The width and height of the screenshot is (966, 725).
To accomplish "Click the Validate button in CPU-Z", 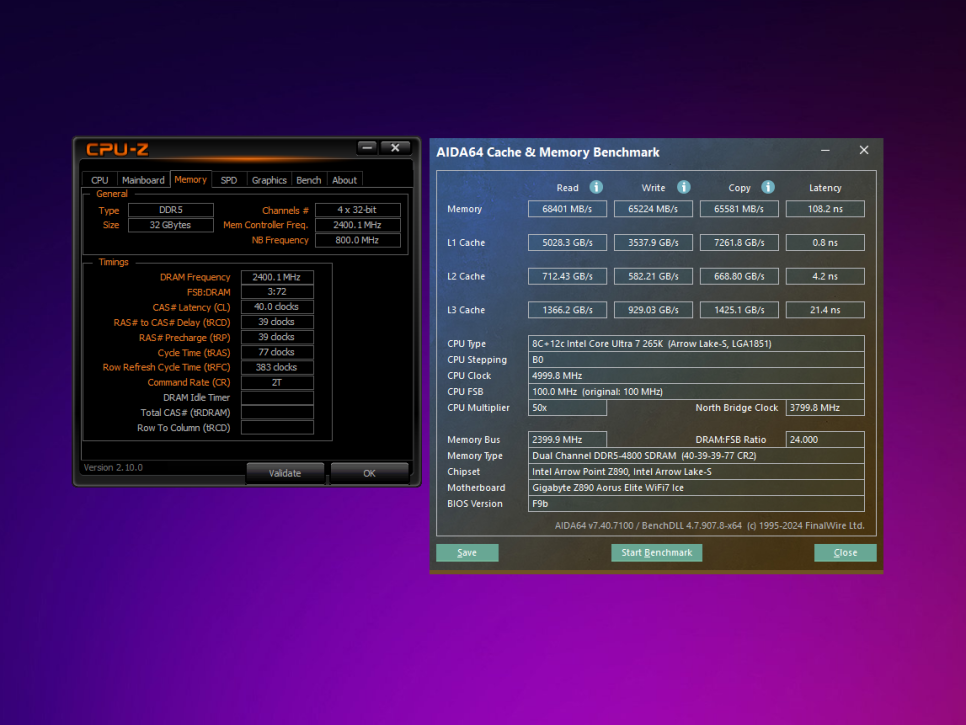I will 285,473.
